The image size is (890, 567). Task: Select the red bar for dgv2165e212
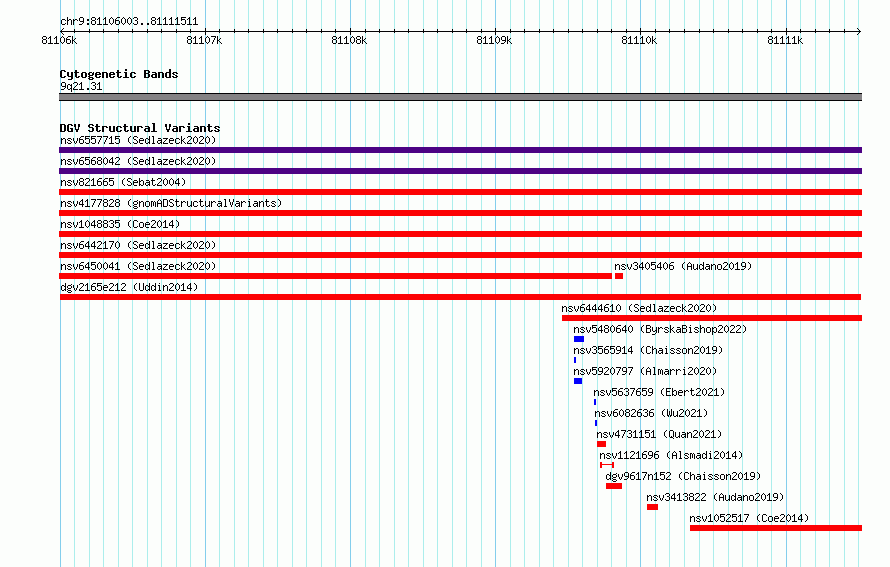pyautogui.click(x=460, y=297)
